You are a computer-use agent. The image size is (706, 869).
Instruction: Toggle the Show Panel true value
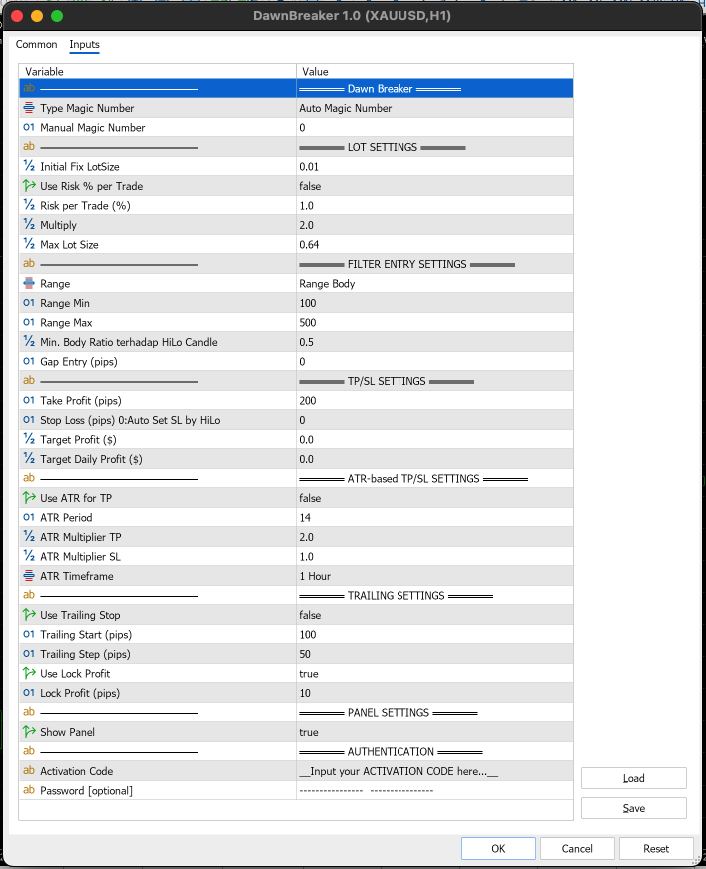click(x=434, y=732)
